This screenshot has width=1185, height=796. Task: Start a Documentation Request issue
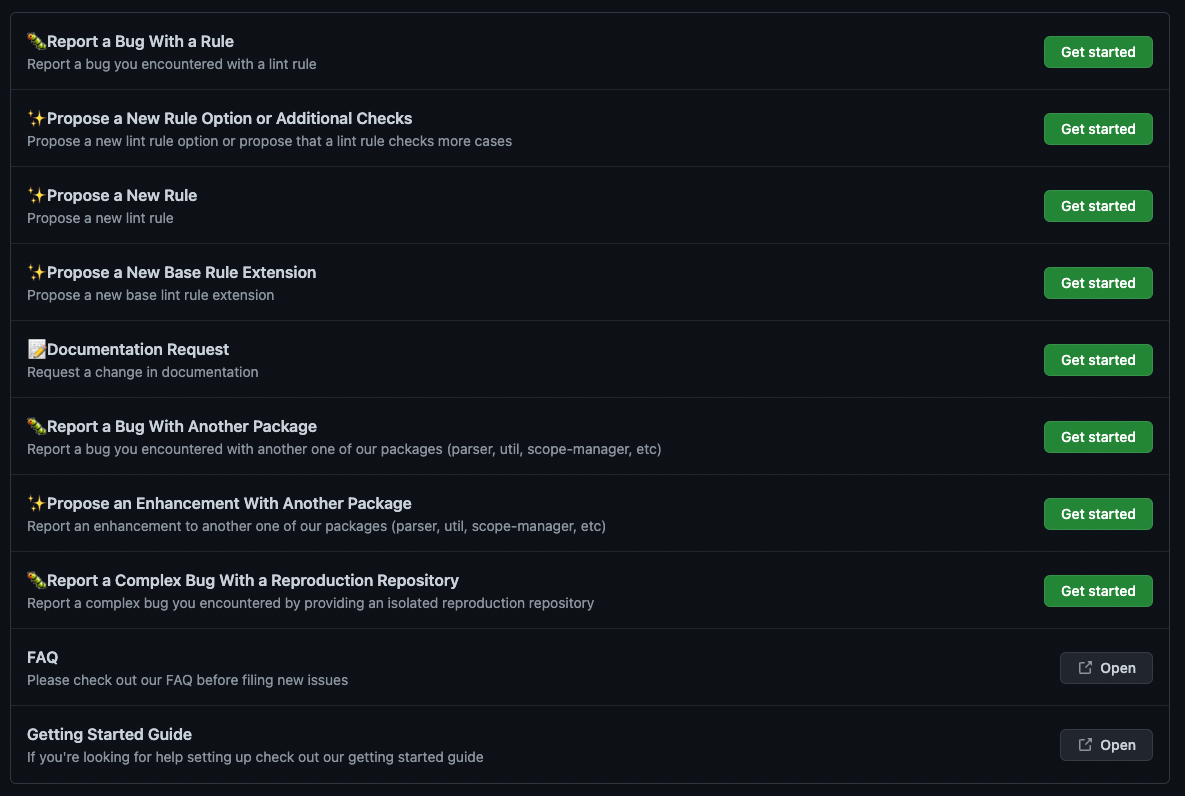[x=1098, y=361]
